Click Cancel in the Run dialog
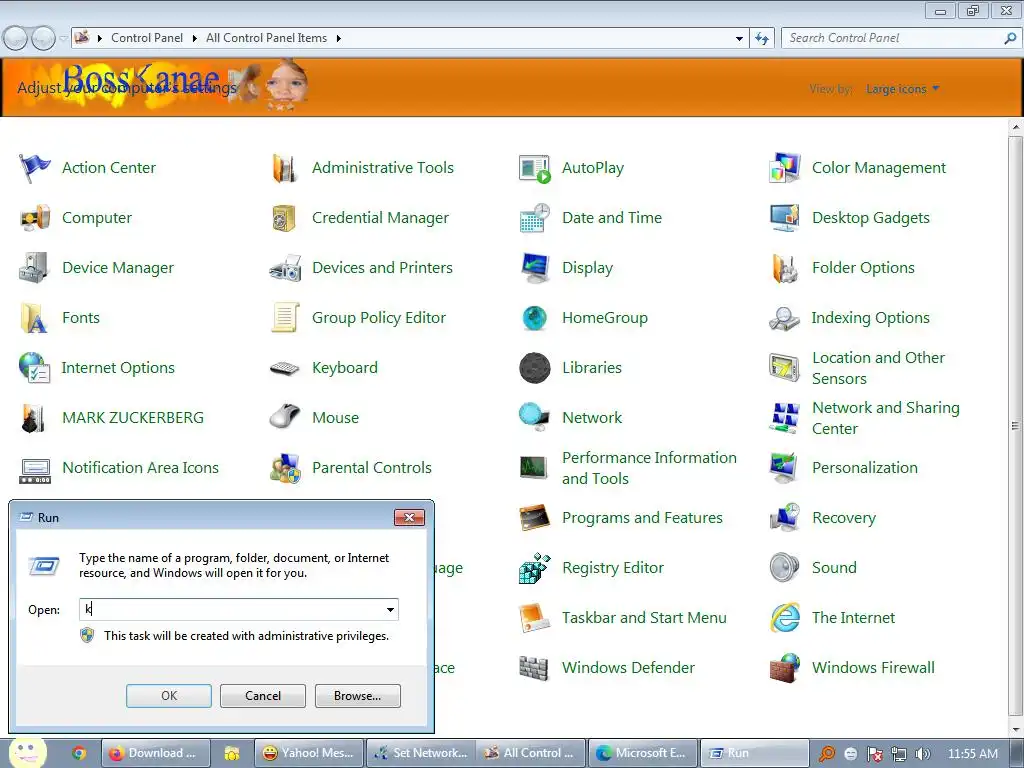This screenshot has height=768, width=1024. (263, 696)
